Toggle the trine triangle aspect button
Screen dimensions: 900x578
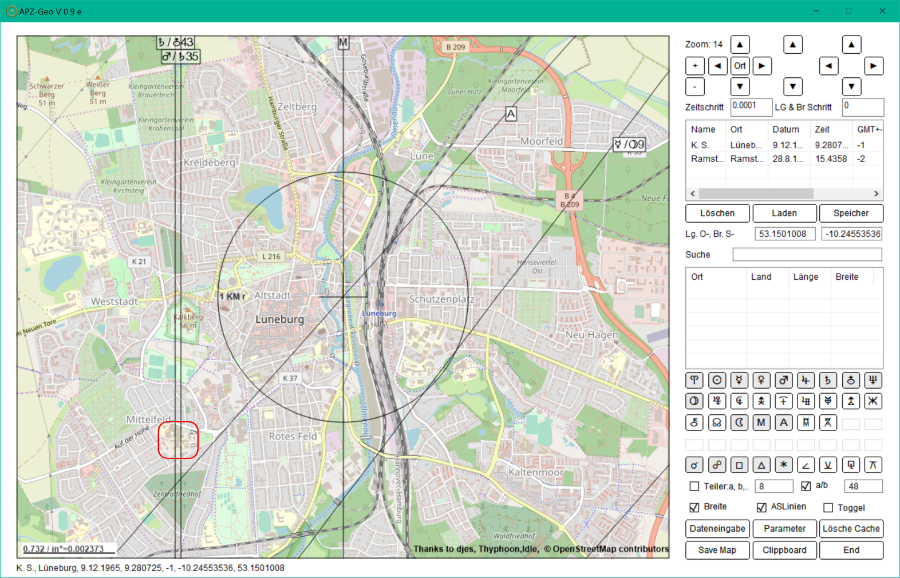(762, 465)
